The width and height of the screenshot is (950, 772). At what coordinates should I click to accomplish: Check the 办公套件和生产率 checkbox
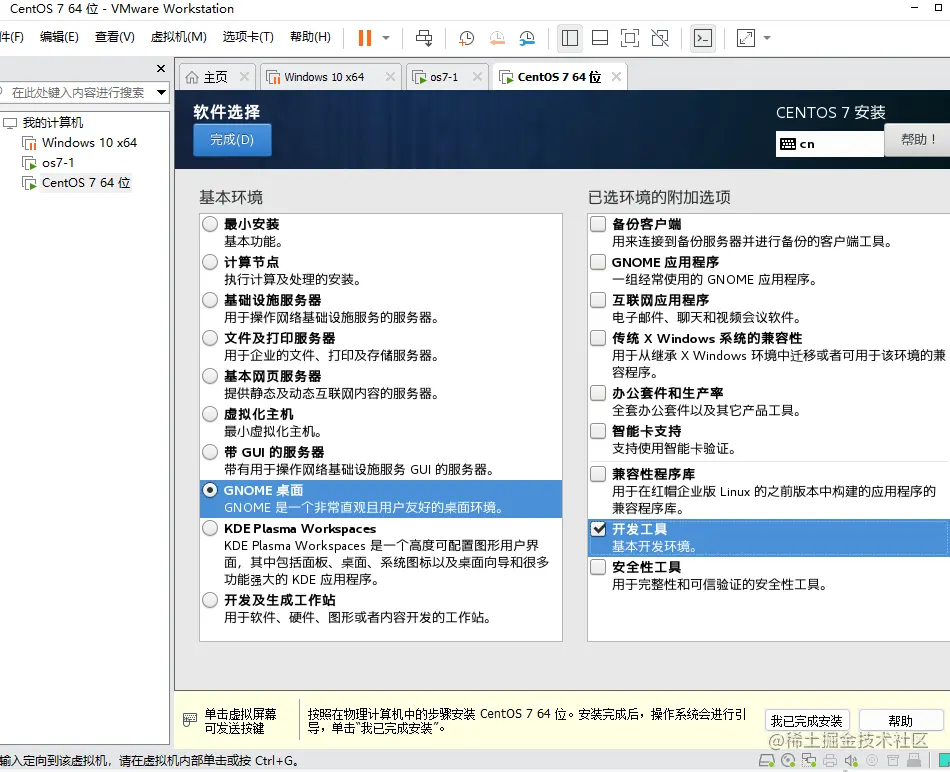(x=598, y=393)
